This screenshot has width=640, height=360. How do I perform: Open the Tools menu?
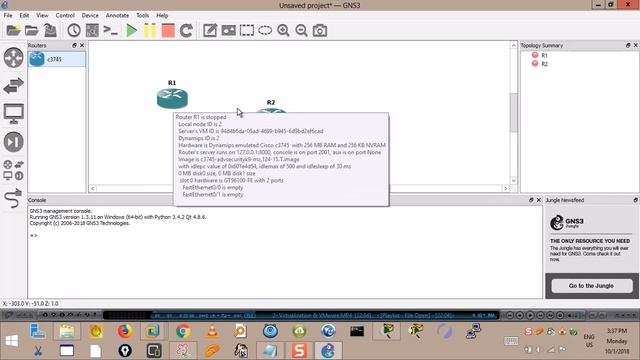pyautogui.click(x=142, y=15)
